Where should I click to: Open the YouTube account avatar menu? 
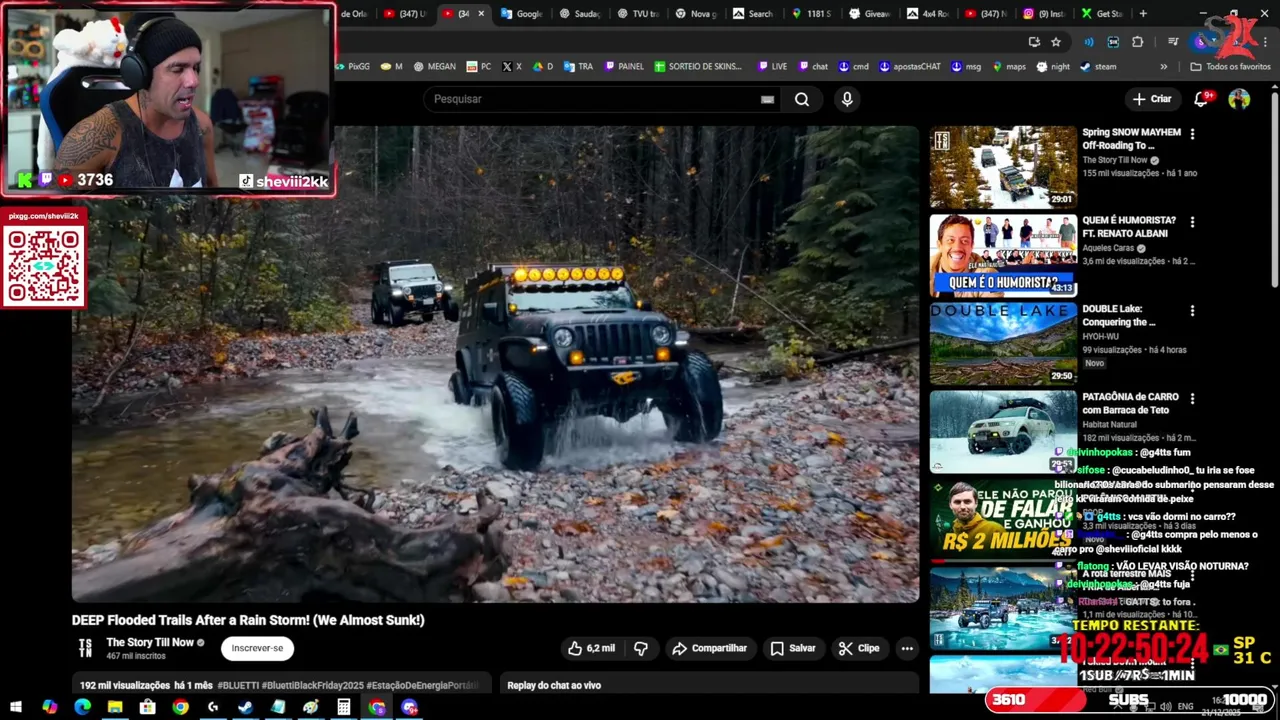(1239, 99)
